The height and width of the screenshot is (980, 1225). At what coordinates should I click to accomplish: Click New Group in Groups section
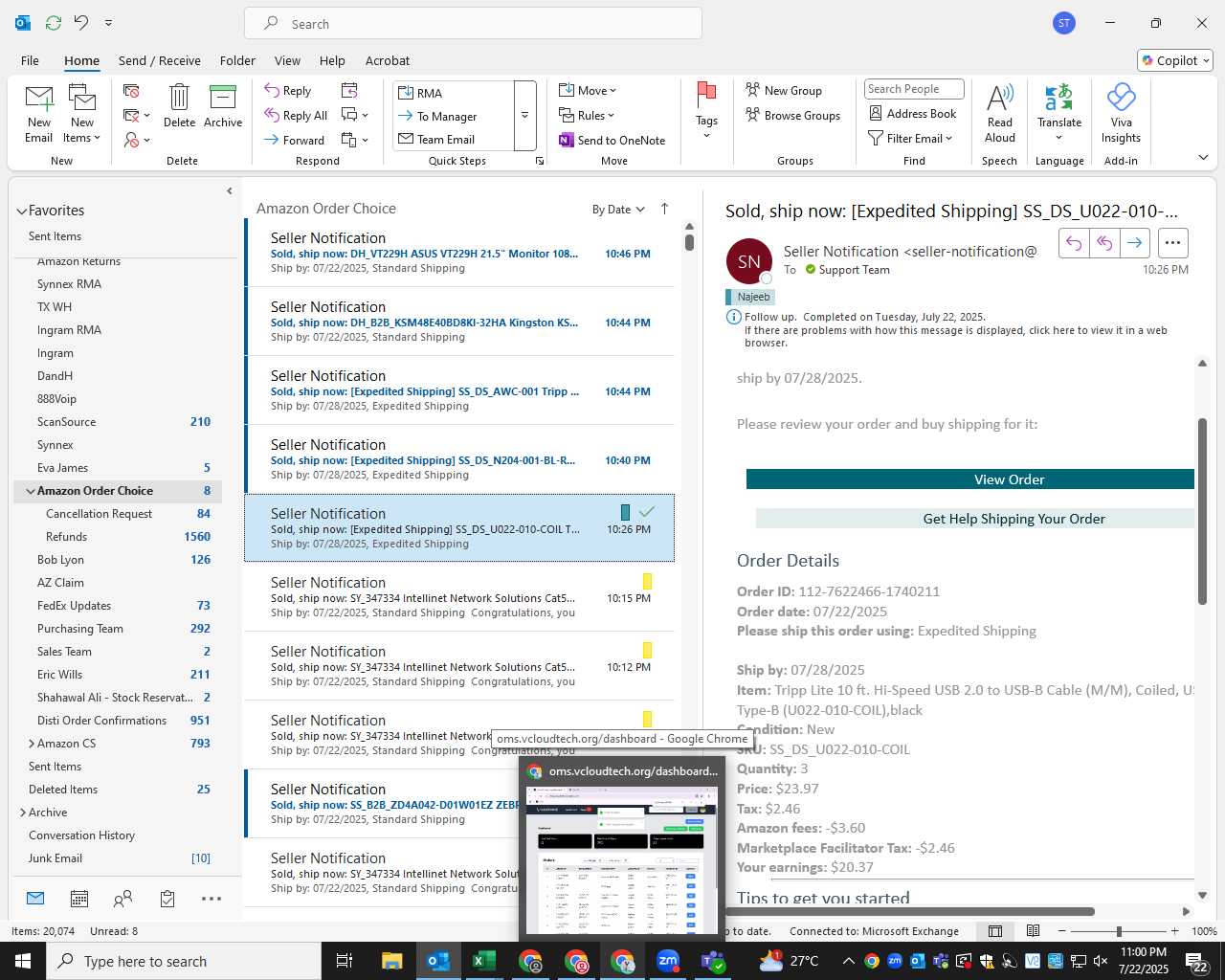(x=784, y=90)
